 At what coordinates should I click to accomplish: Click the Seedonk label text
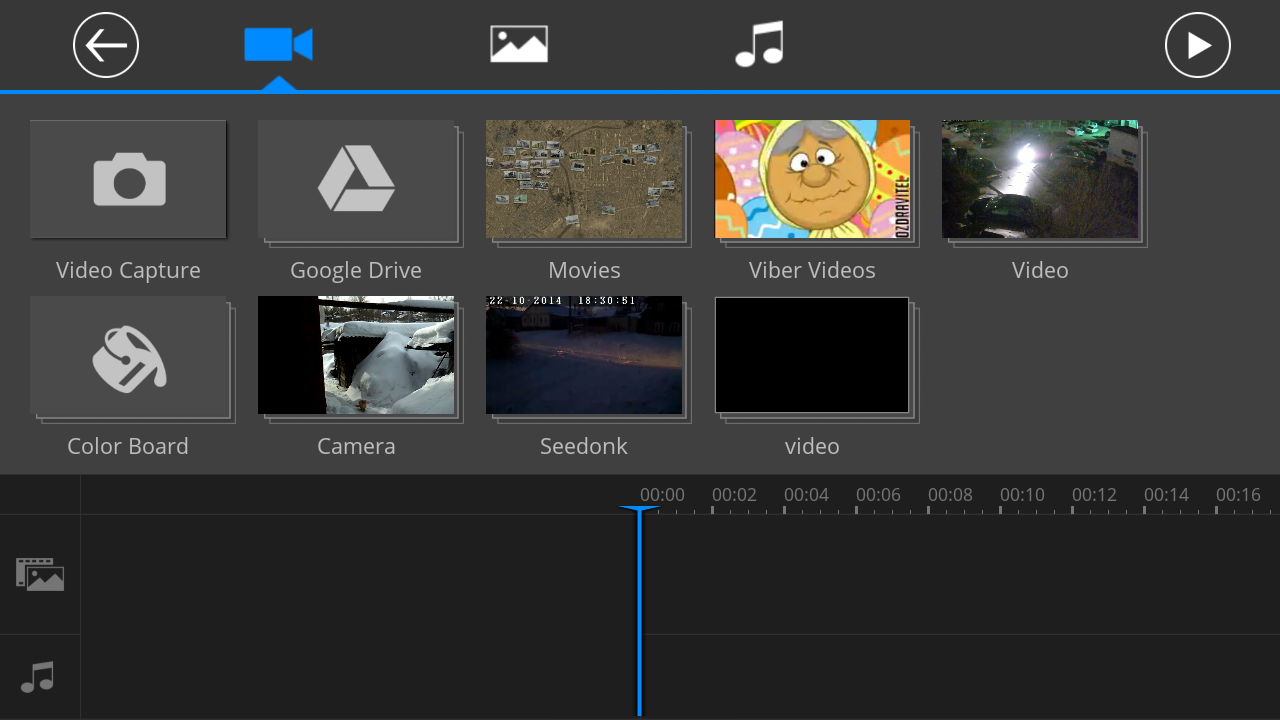584,447
